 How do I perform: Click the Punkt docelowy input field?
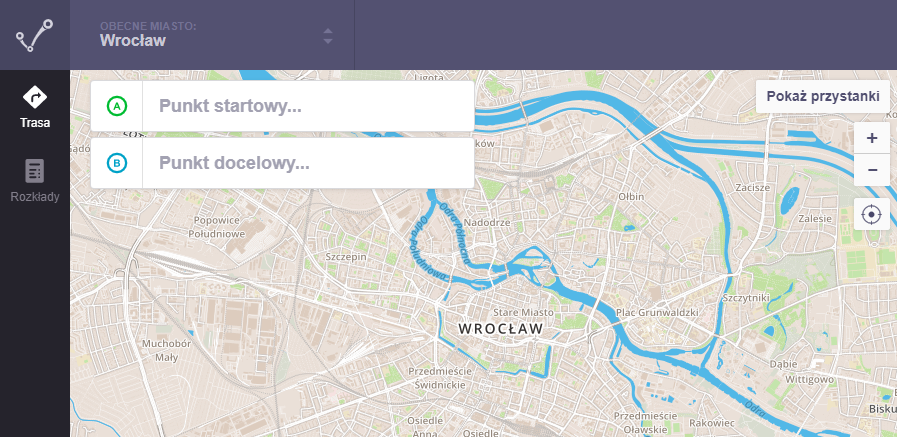coord(308,163)
